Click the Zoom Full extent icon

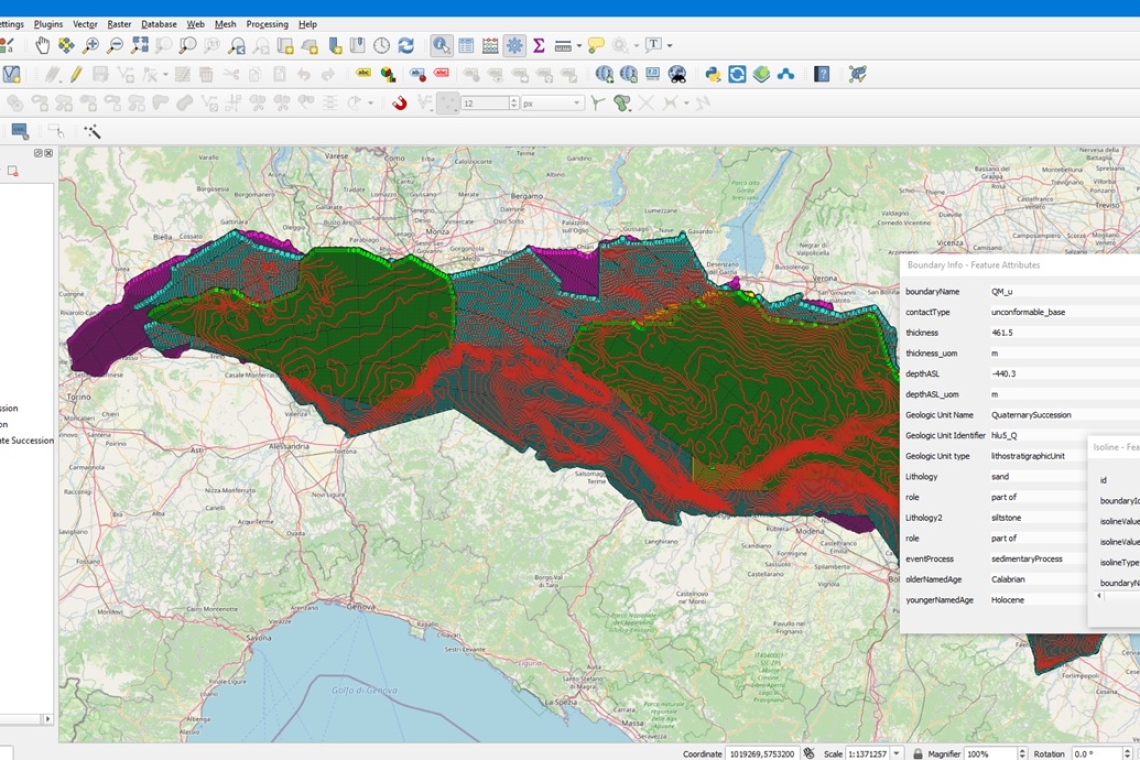click(140, 46)
